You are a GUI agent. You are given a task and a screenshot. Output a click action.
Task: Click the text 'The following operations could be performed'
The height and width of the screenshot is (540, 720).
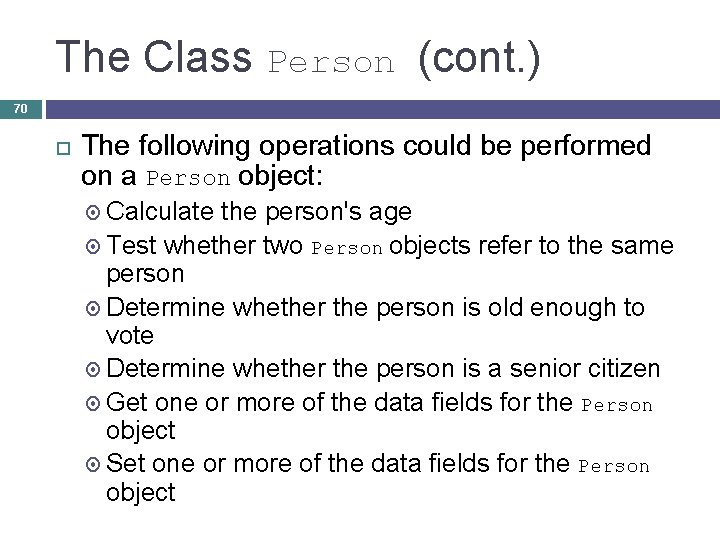coord(367,146)
